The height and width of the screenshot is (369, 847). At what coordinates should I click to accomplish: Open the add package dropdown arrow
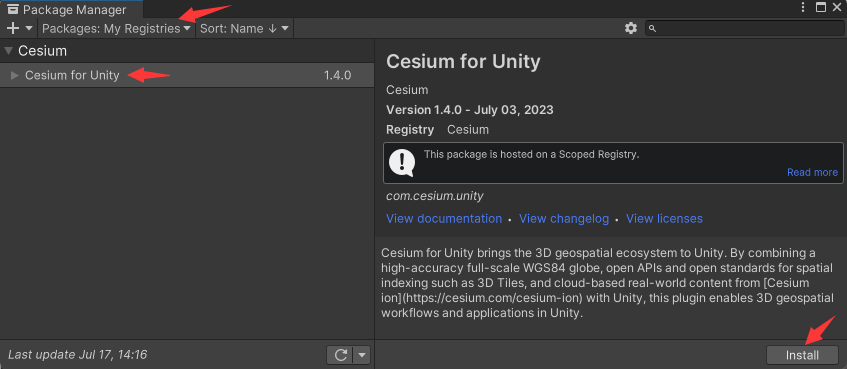(29, 29)
